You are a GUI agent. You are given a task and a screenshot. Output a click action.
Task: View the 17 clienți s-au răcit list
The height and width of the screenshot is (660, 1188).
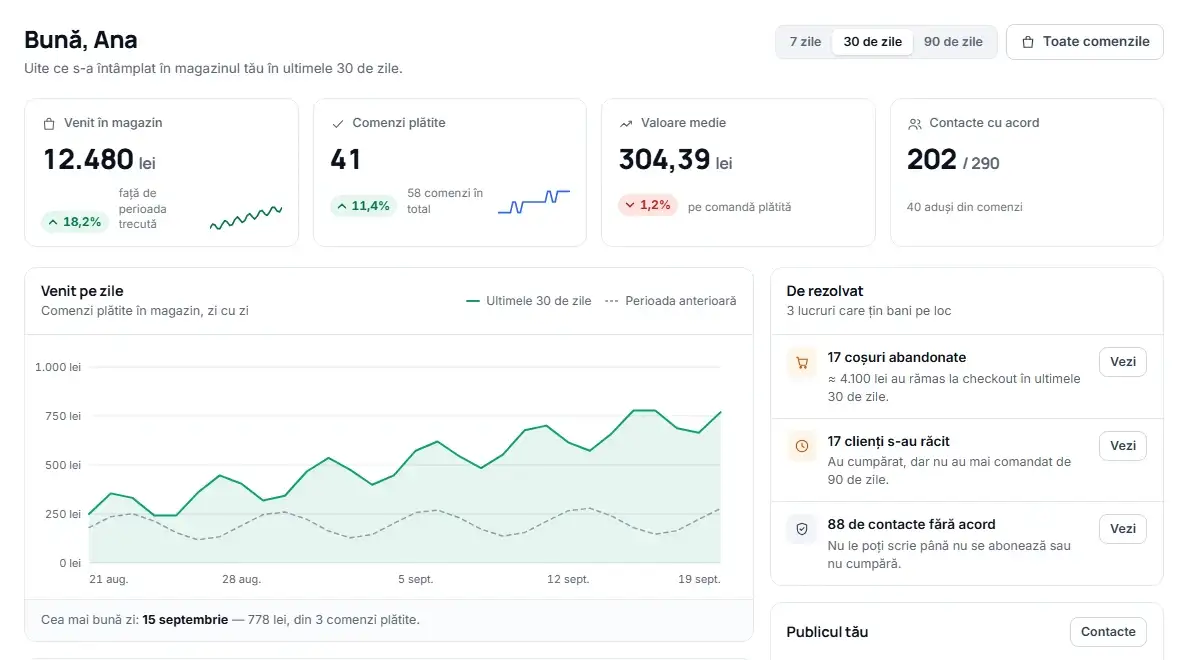click(1123, 446)
